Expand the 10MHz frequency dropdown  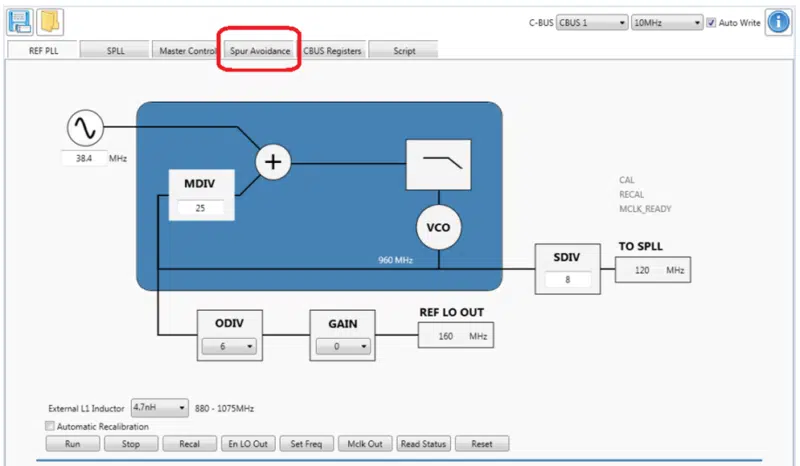click(667, 23)
